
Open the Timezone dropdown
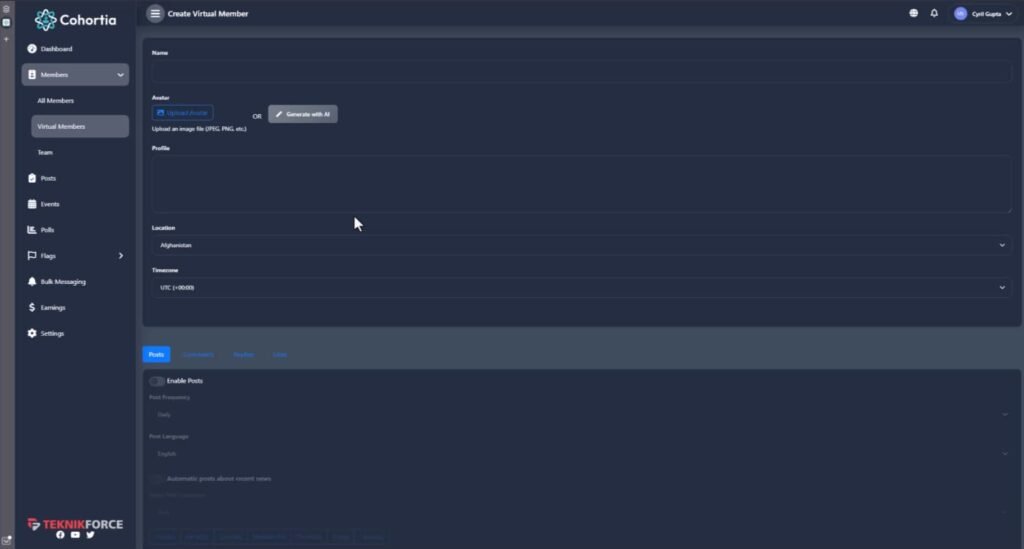pos(581,288)
